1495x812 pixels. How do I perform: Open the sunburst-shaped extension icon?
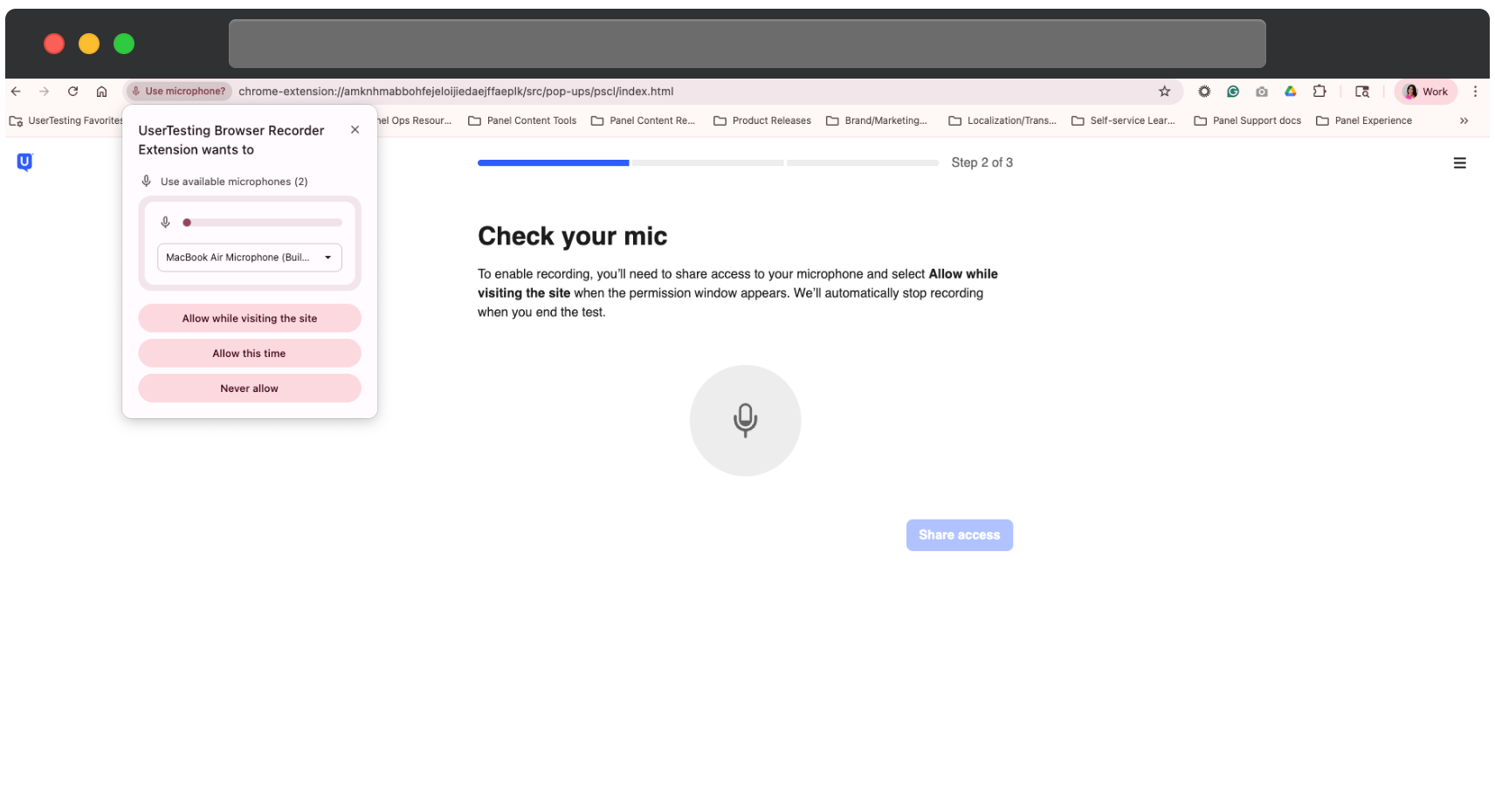pyautogui.click(x=1204, y=91)
